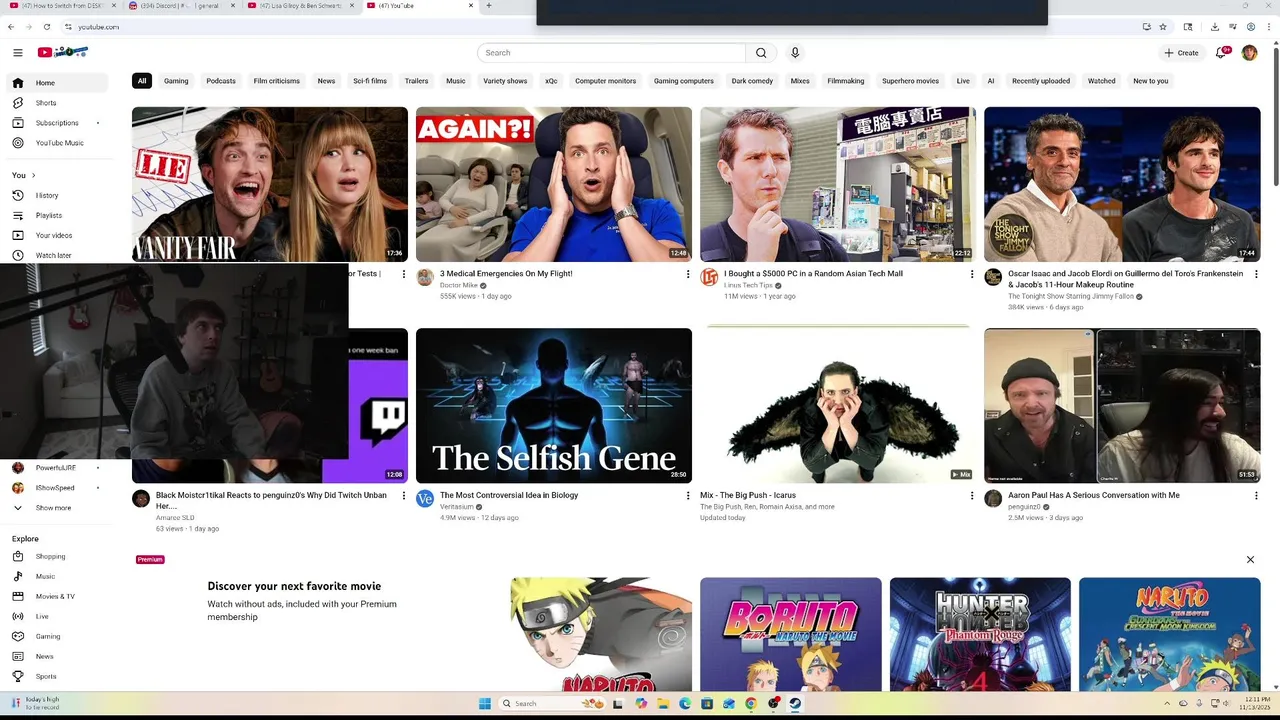Open Chrome downloads icon
Viewport: 1280px width, 720px height.
[1214, 27]
